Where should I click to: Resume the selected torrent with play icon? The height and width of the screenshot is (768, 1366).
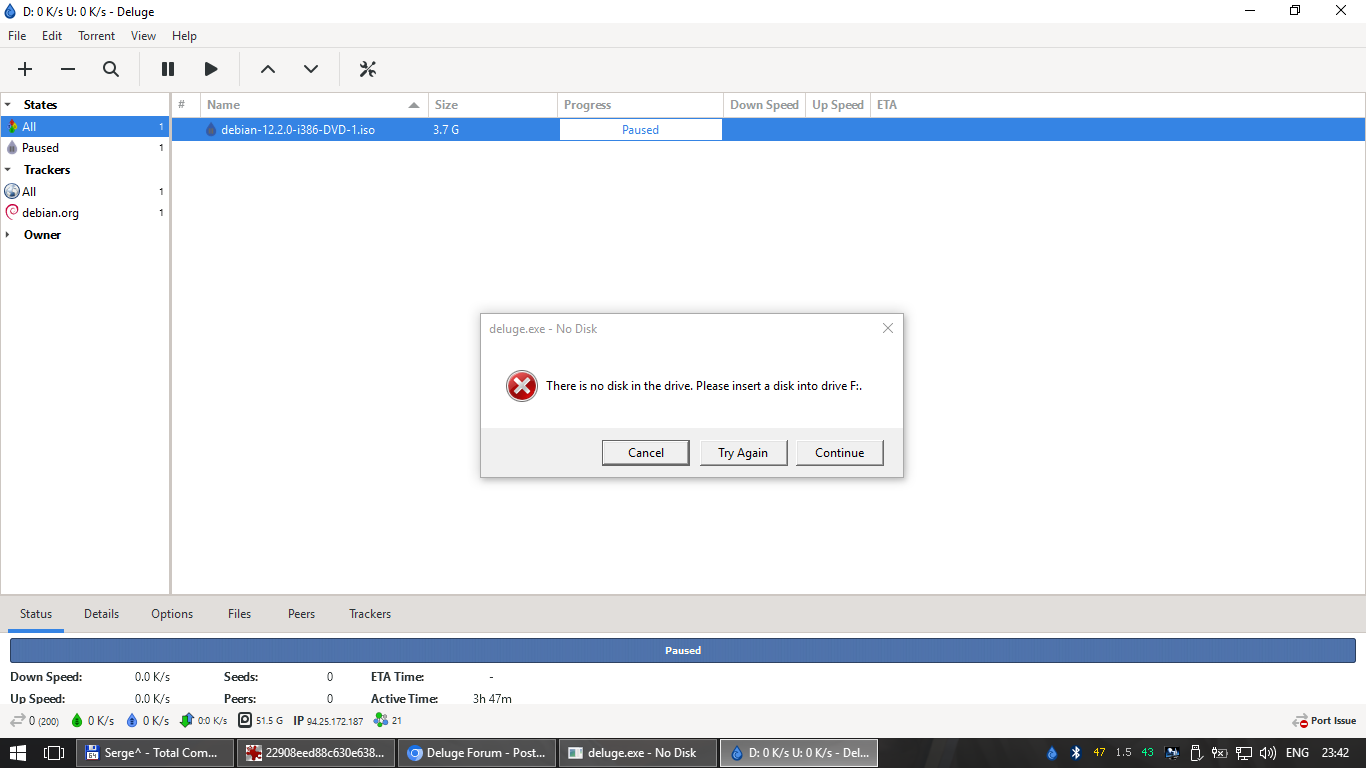211,69
